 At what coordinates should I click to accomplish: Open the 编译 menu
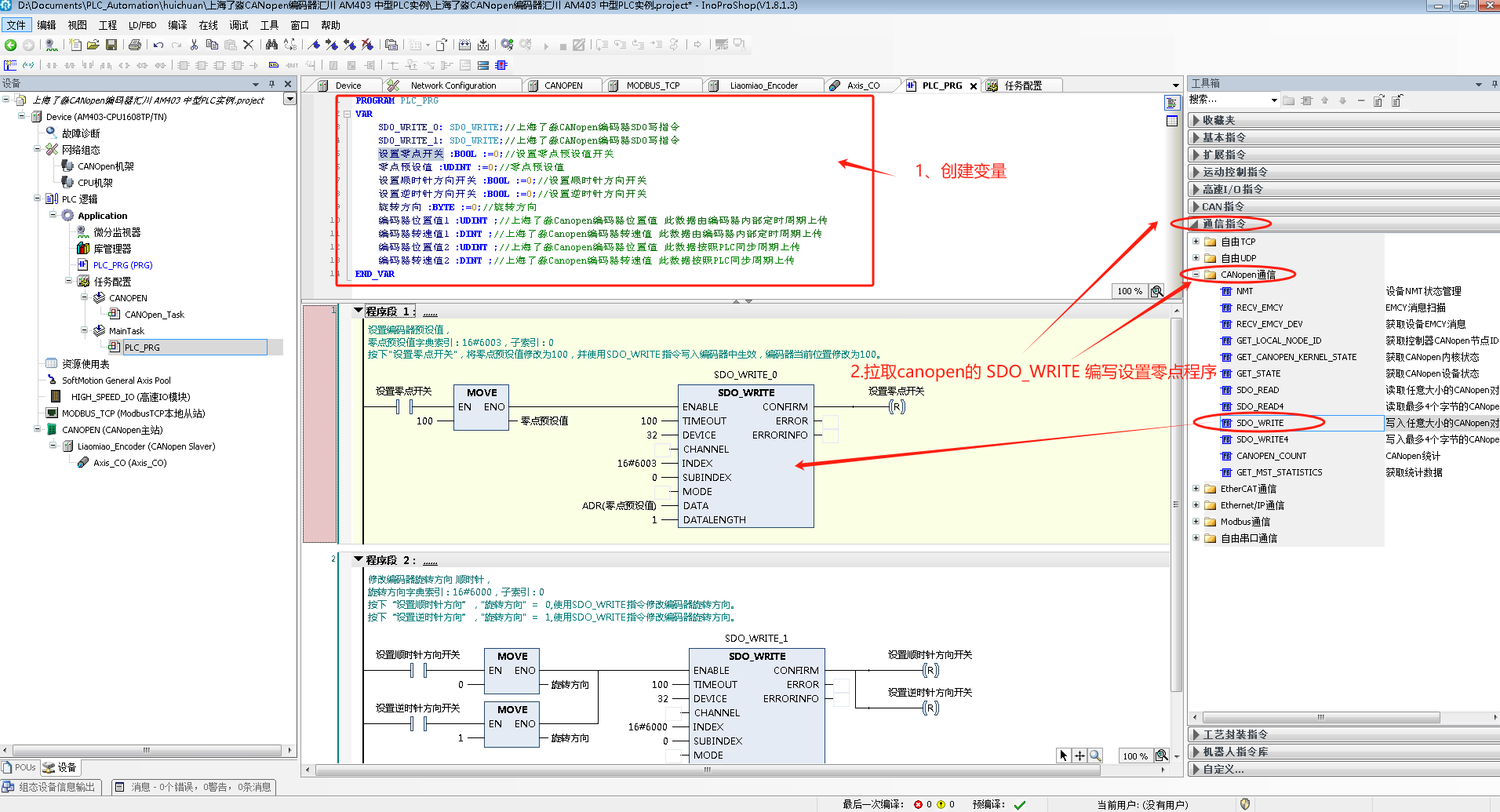pyautogui.click(x=177, y=25)
